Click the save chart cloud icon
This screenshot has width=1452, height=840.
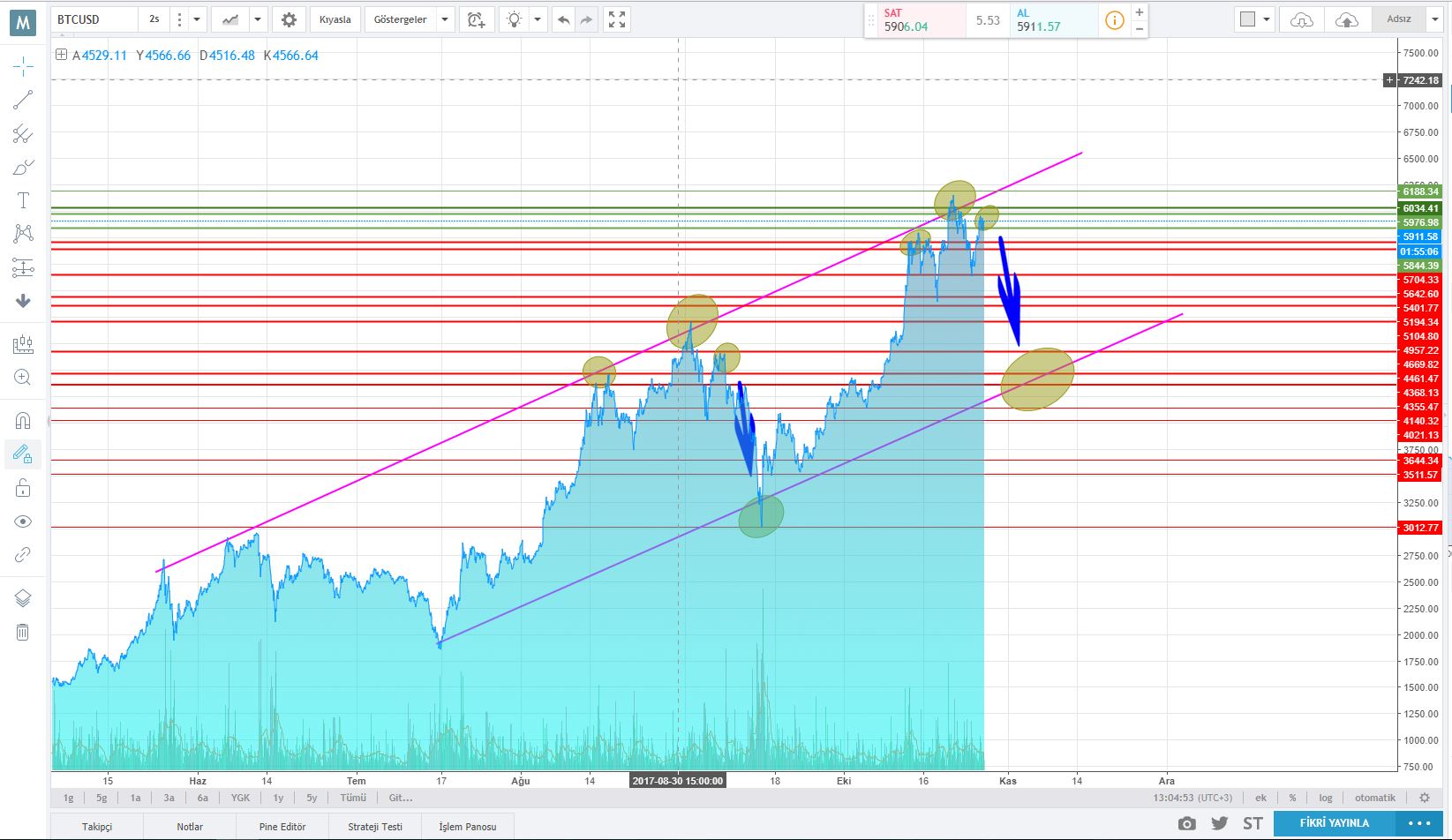click(1347, 19)
